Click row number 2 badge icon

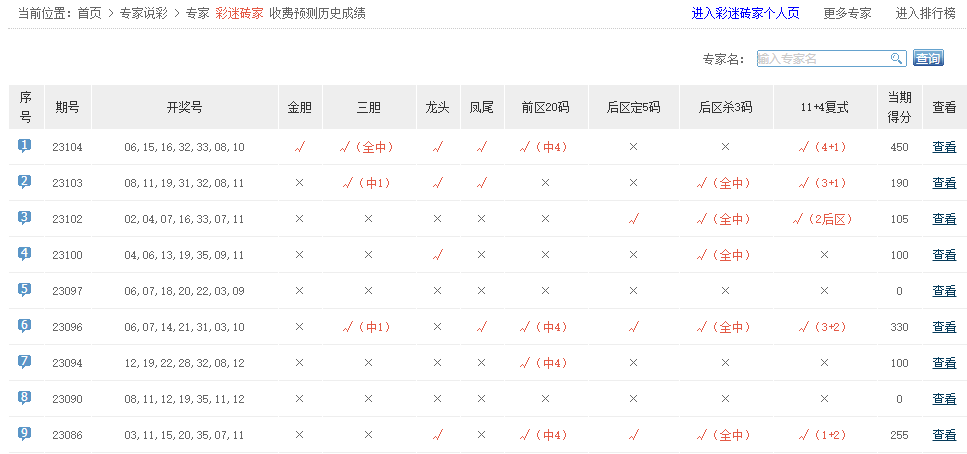coord(25,182)
